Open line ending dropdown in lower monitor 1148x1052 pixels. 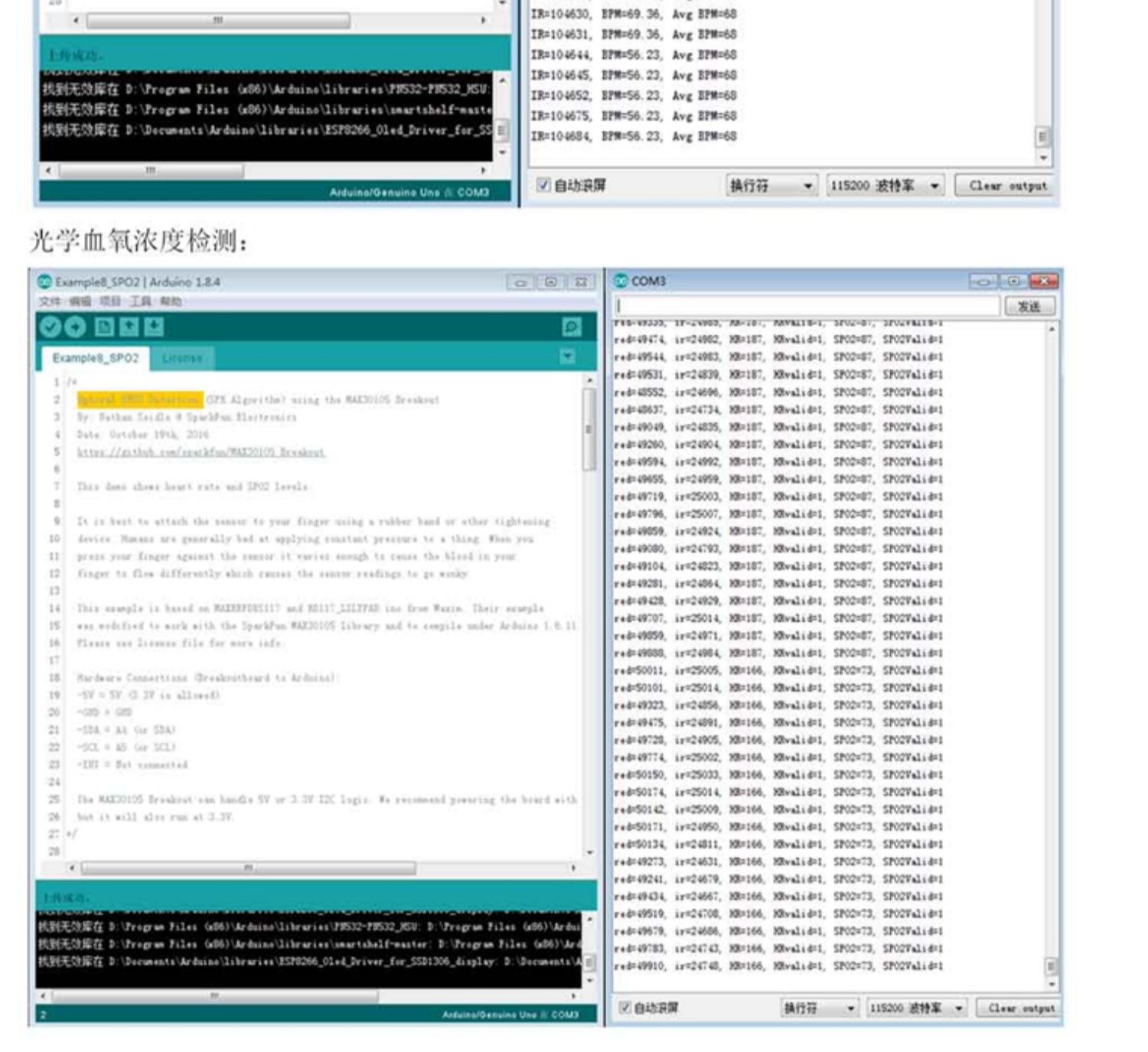pyautogui.click(x=820, y=1008)
